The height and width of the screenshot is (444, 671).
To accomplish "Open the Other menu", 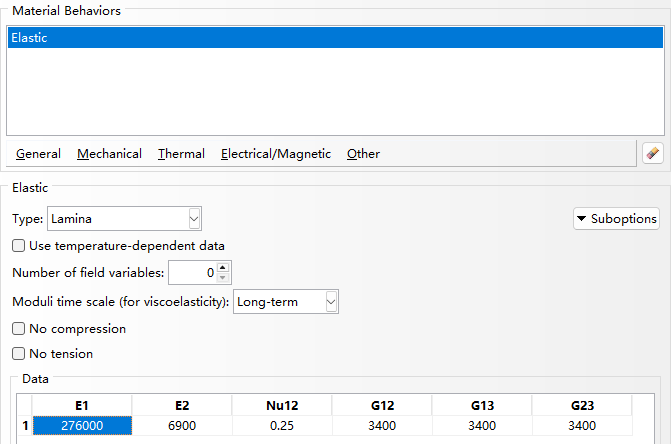I will (x=363, y=154).
